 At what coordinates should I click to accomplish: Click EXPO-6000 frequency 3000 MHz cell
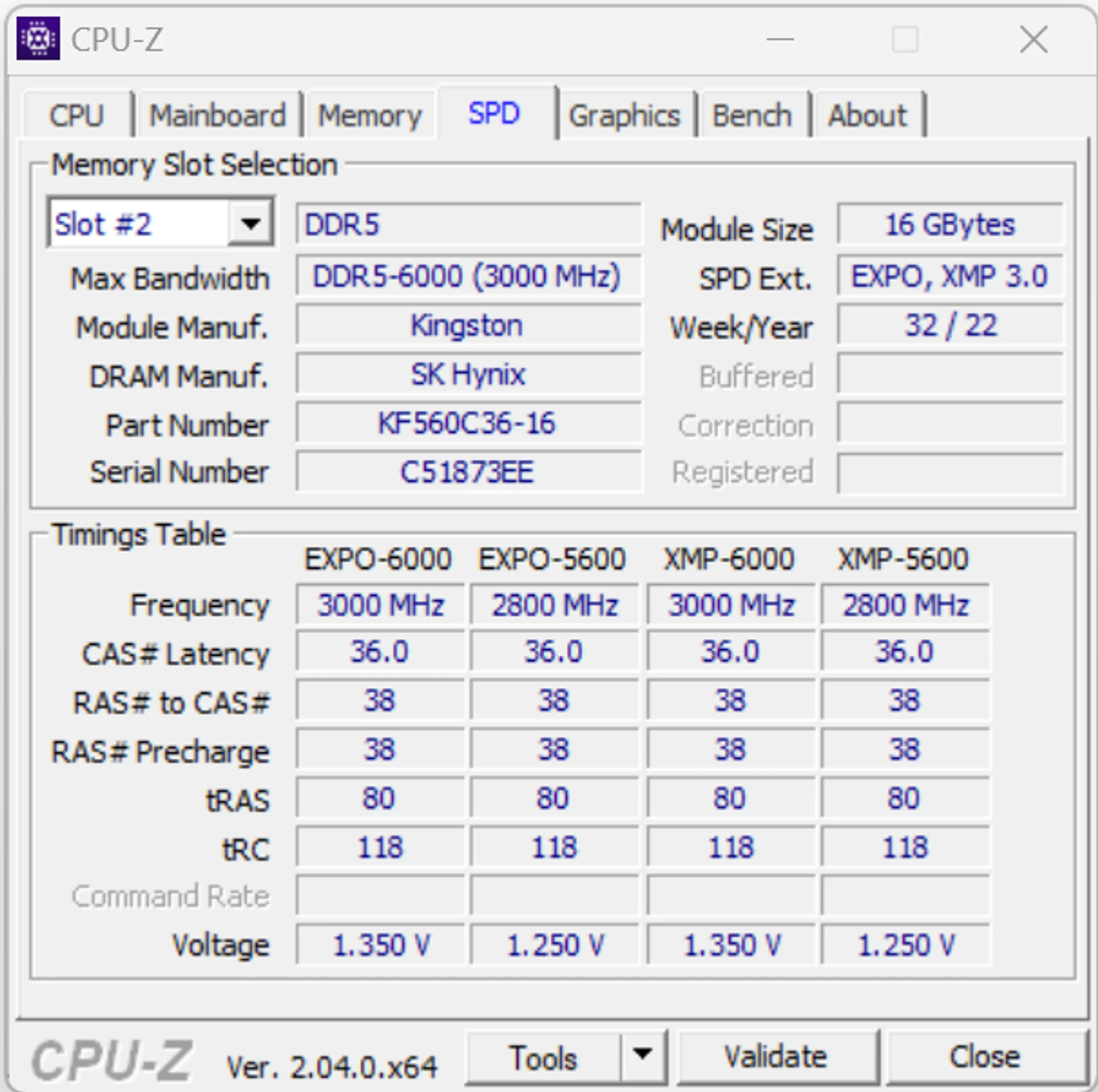point(380,604)
